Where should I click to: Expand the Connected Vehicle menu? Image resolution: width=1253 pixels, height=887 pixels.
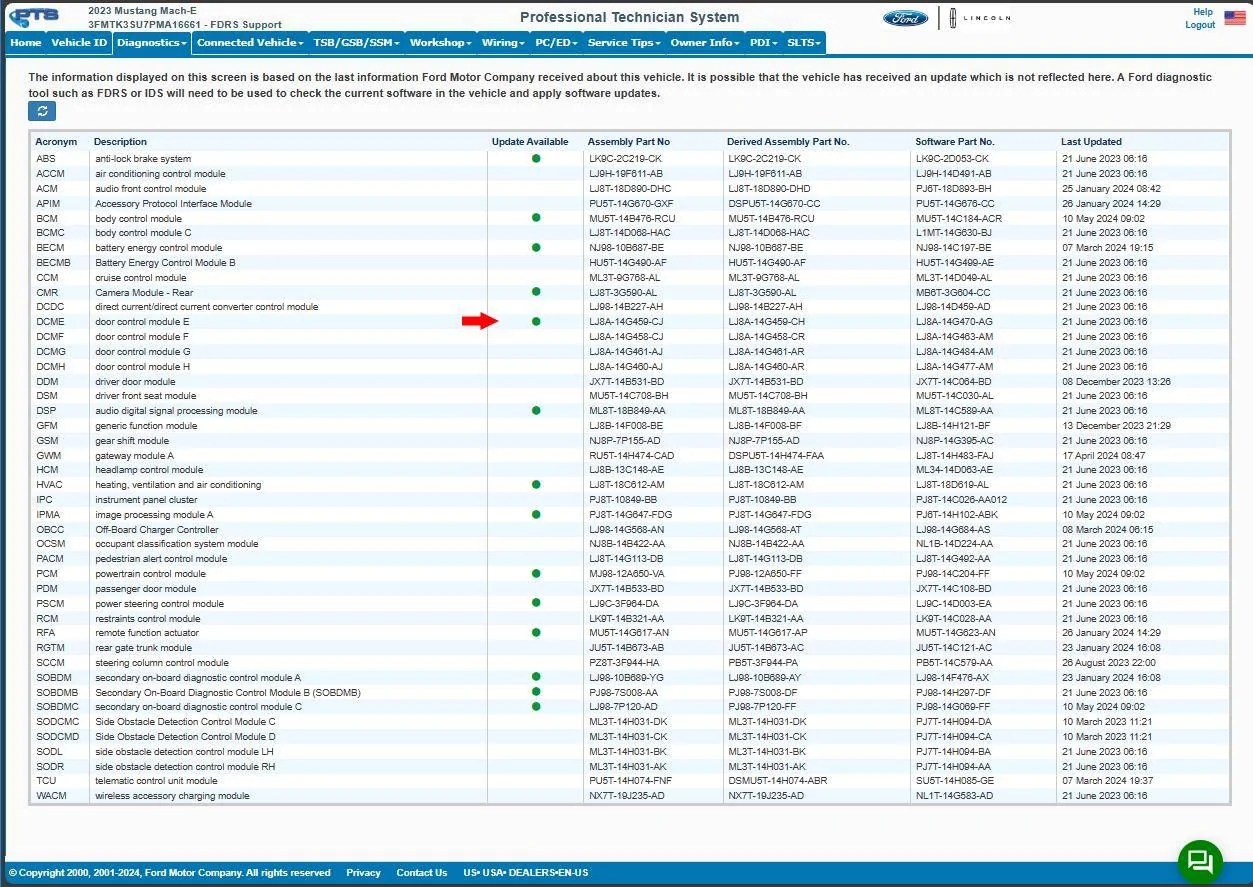click(250, 43)
